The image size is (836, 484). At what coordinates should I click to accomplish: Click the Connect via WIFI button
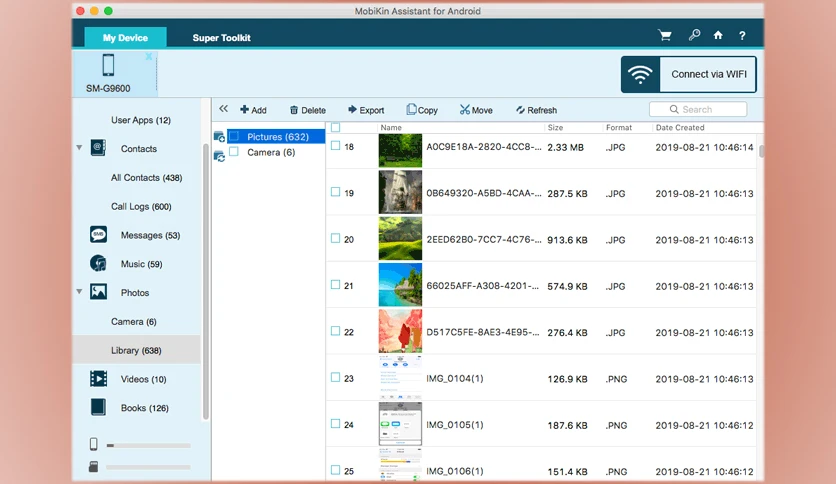[x=688, y=75]
